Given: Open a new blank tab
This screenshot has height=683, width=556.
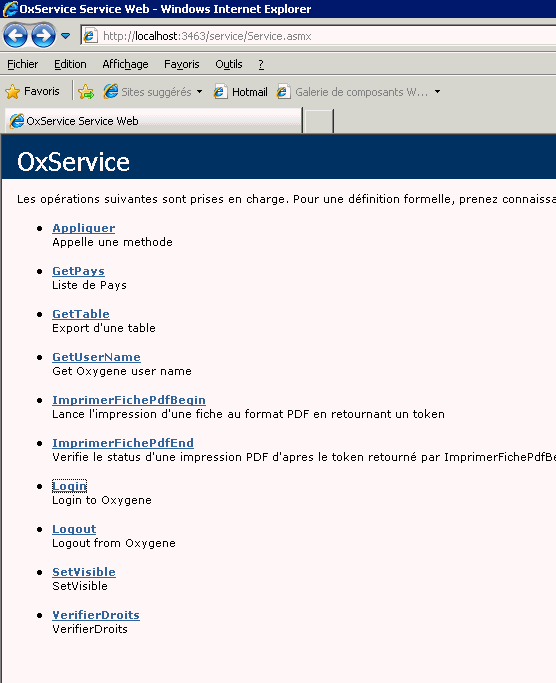Looking at the screenshot, I should click(319, 121).
